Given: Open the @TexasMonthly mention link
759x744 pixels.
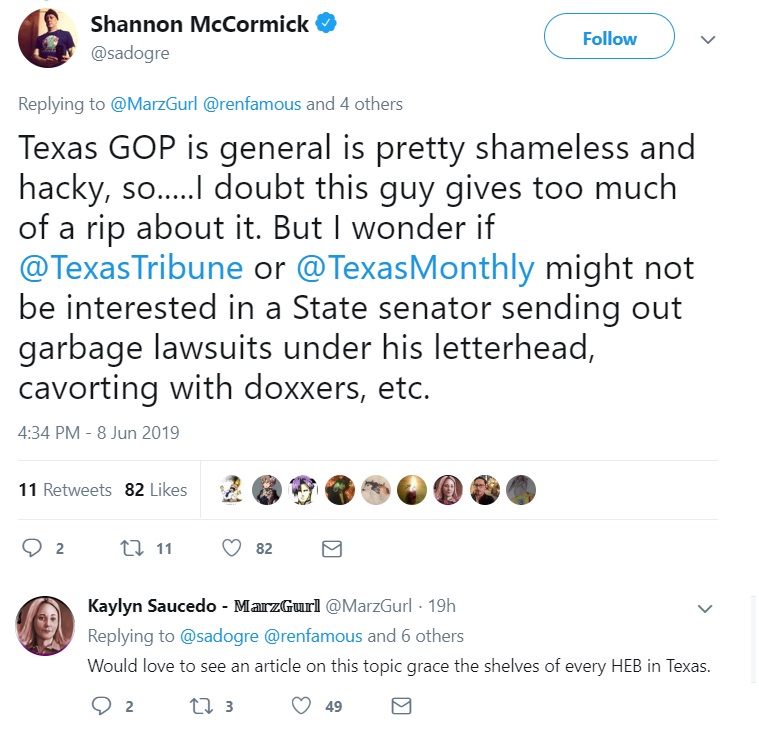Looking at the screenshot, I should 415,267.
